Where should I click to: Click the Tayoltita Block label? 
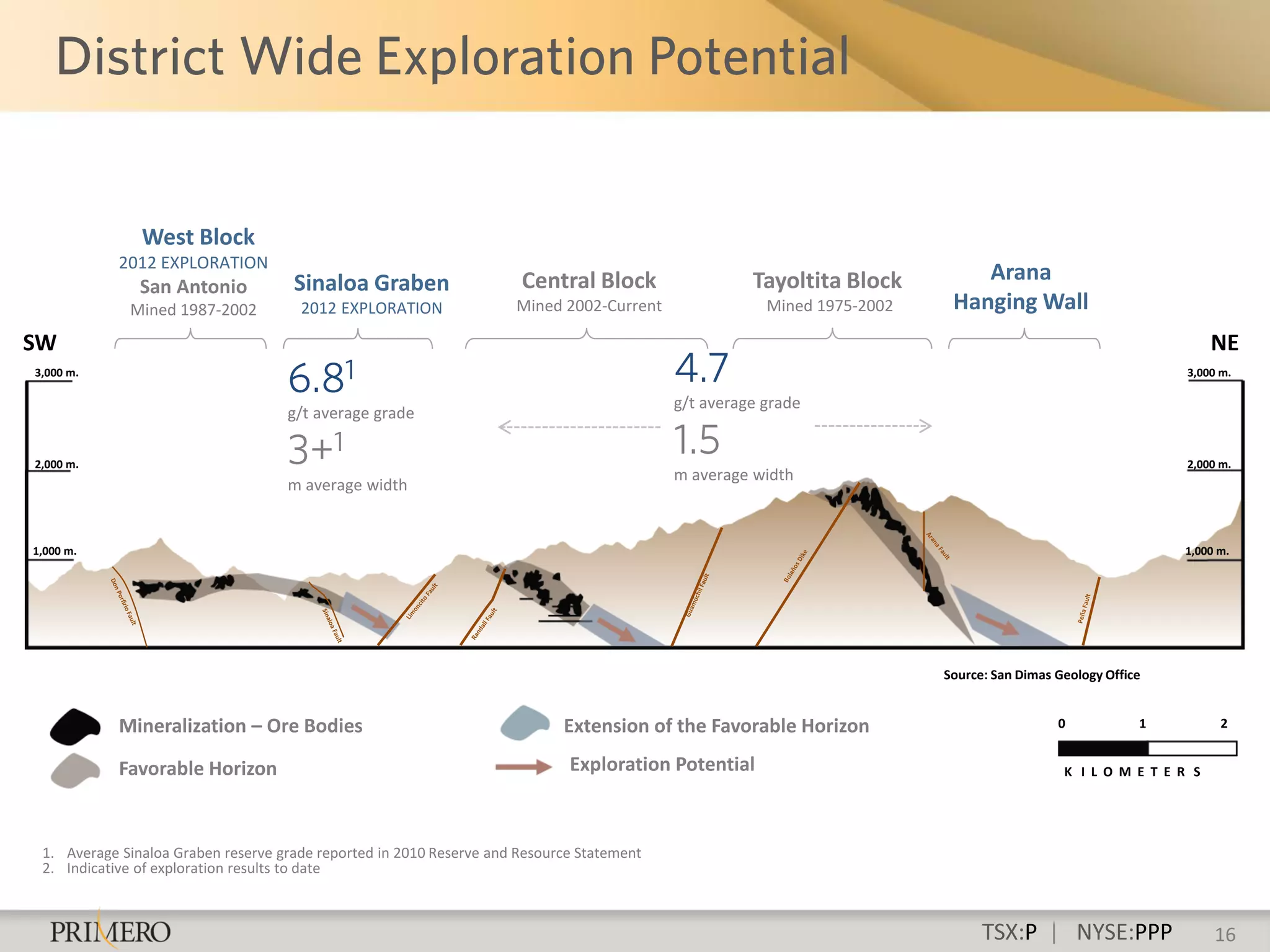pos(827,281)
